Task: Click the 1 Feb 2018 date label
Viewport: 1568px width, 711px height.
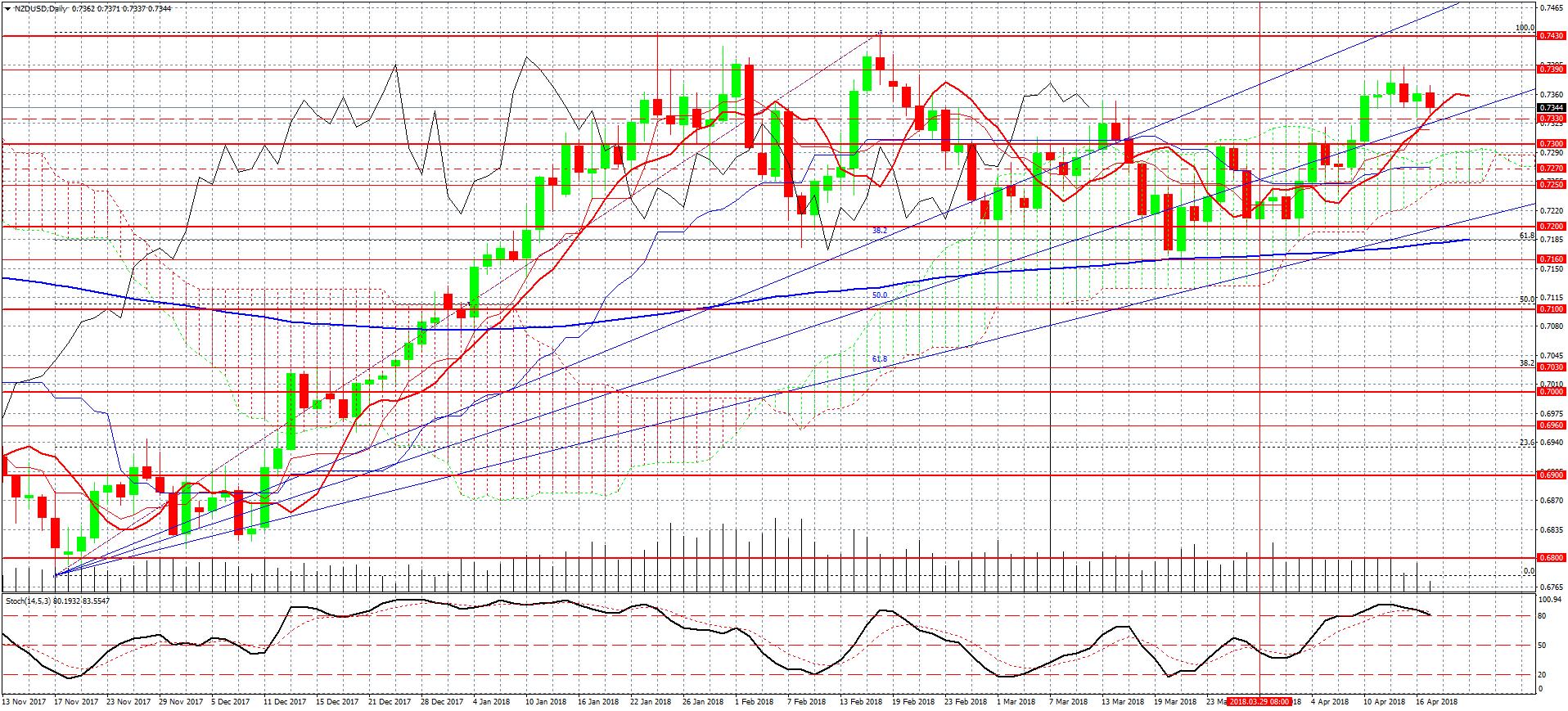Action: click(x=754, y=702)
